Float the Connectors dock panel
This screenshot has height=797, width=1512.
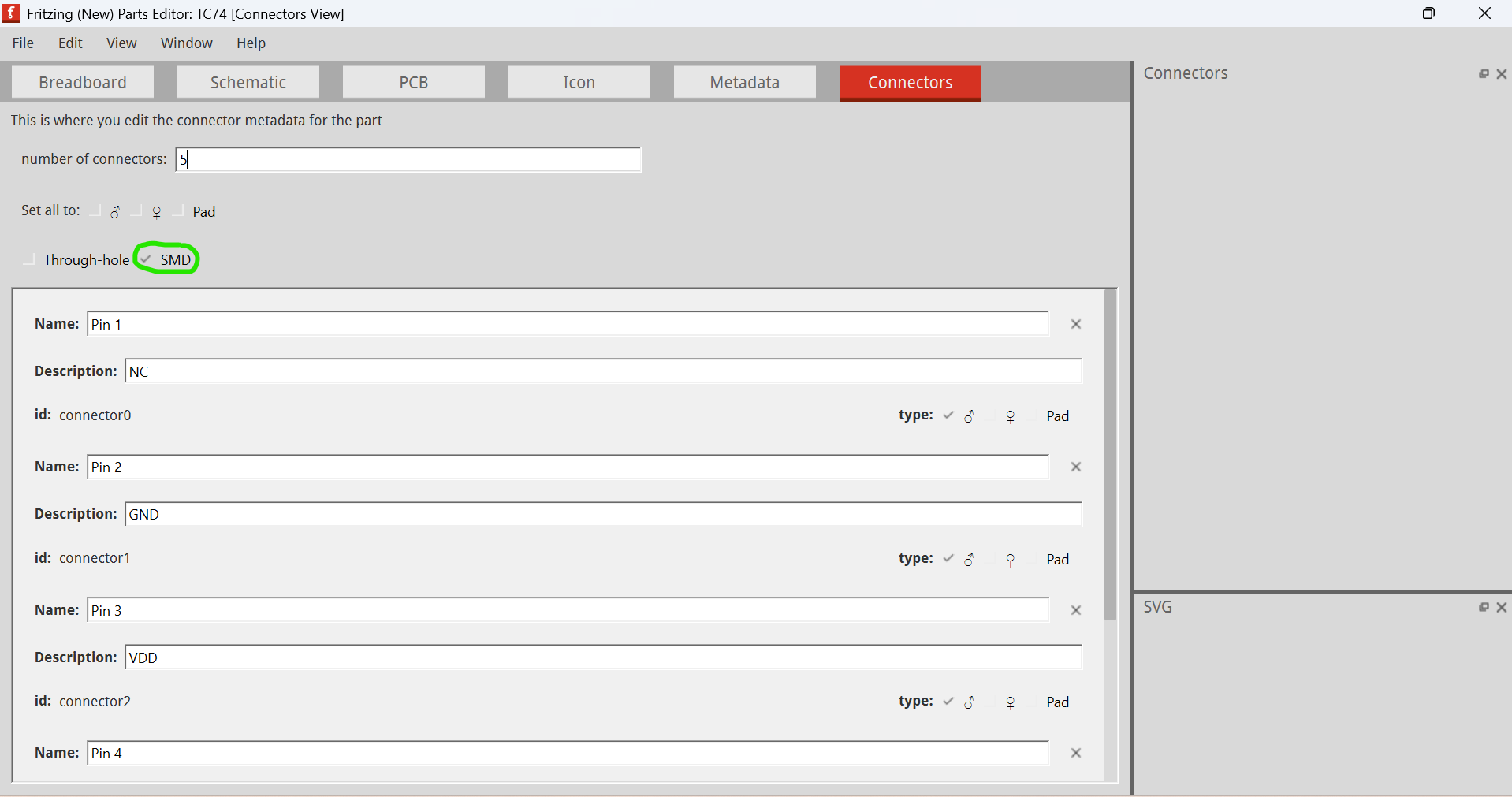[1484, 73]
